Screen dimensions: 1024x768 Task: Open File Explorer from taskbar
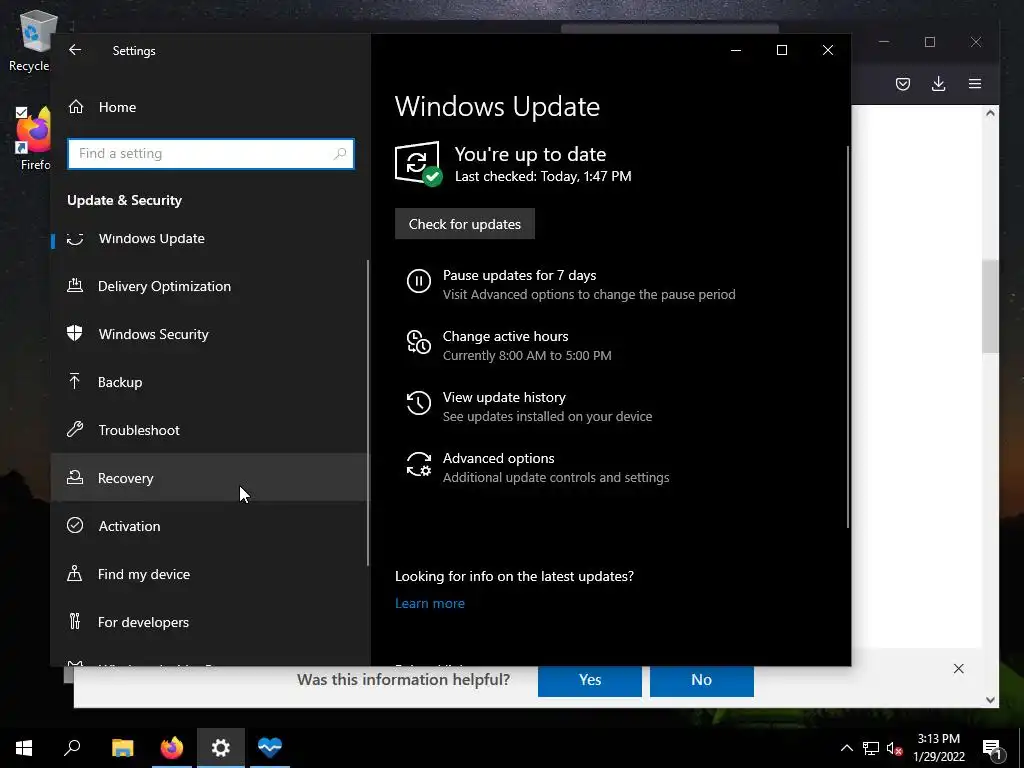click(x=122, y=748)
